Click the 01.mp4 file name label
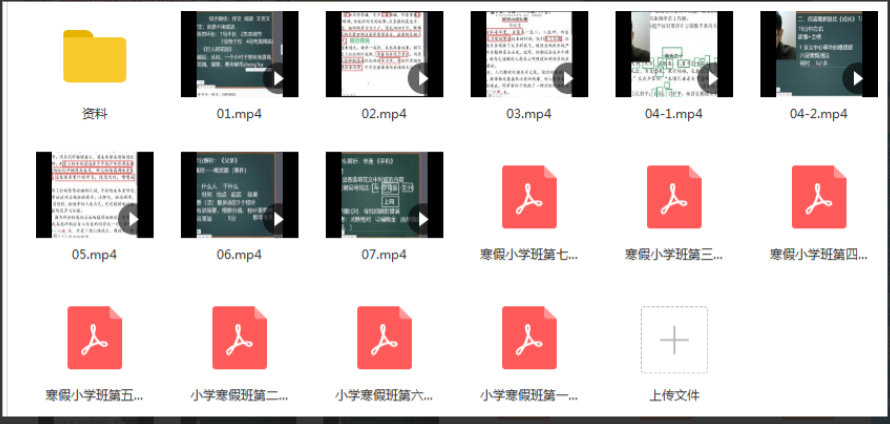The height and width of the screenshot is (424, 890). (x=239, y=114)
